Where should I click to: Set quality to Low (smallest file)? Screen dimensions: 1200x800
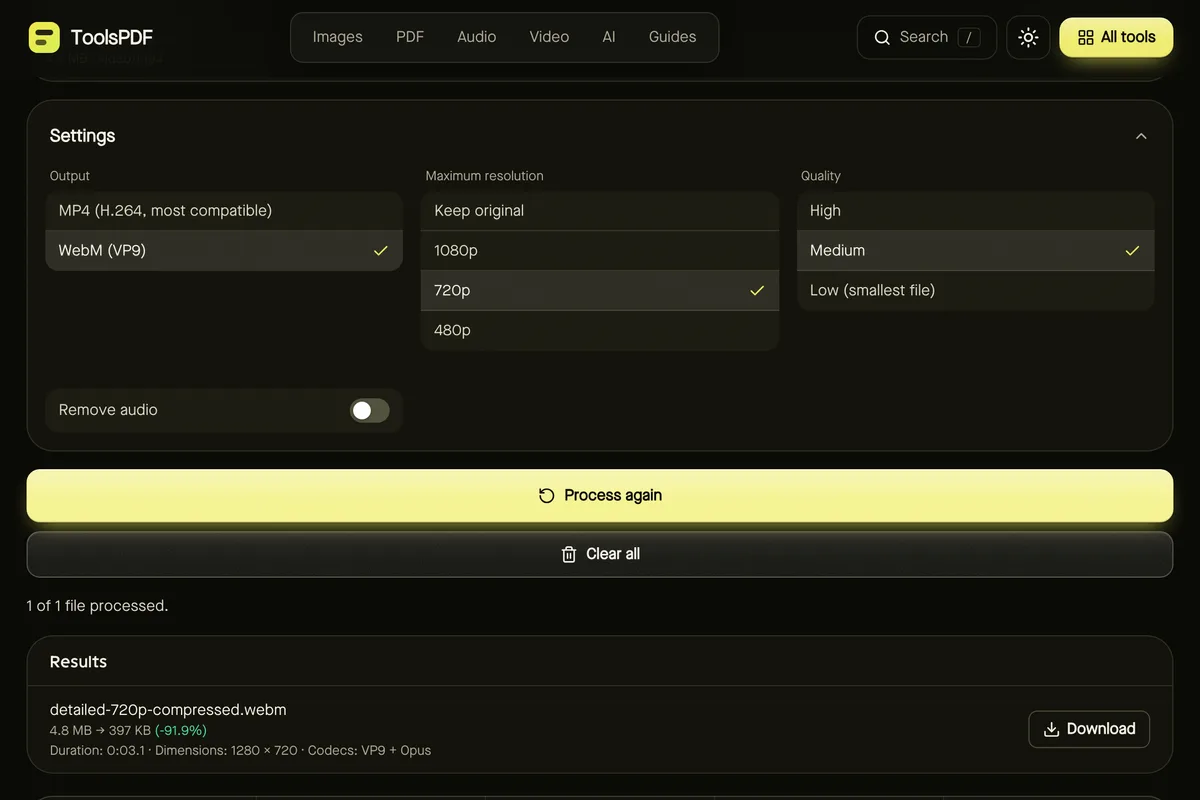tap(976, 291)
